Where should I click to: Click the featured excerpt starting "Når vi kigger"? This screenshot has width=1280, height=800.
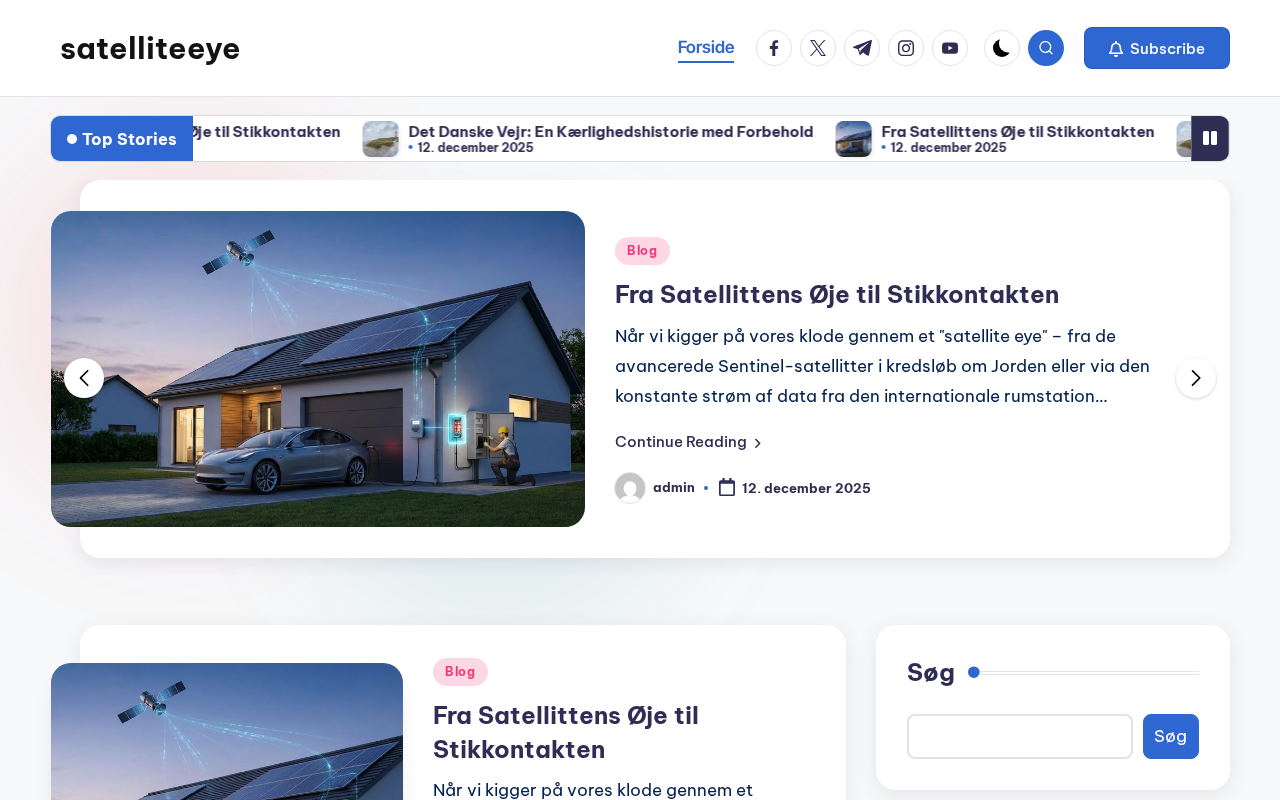point(883,366)
